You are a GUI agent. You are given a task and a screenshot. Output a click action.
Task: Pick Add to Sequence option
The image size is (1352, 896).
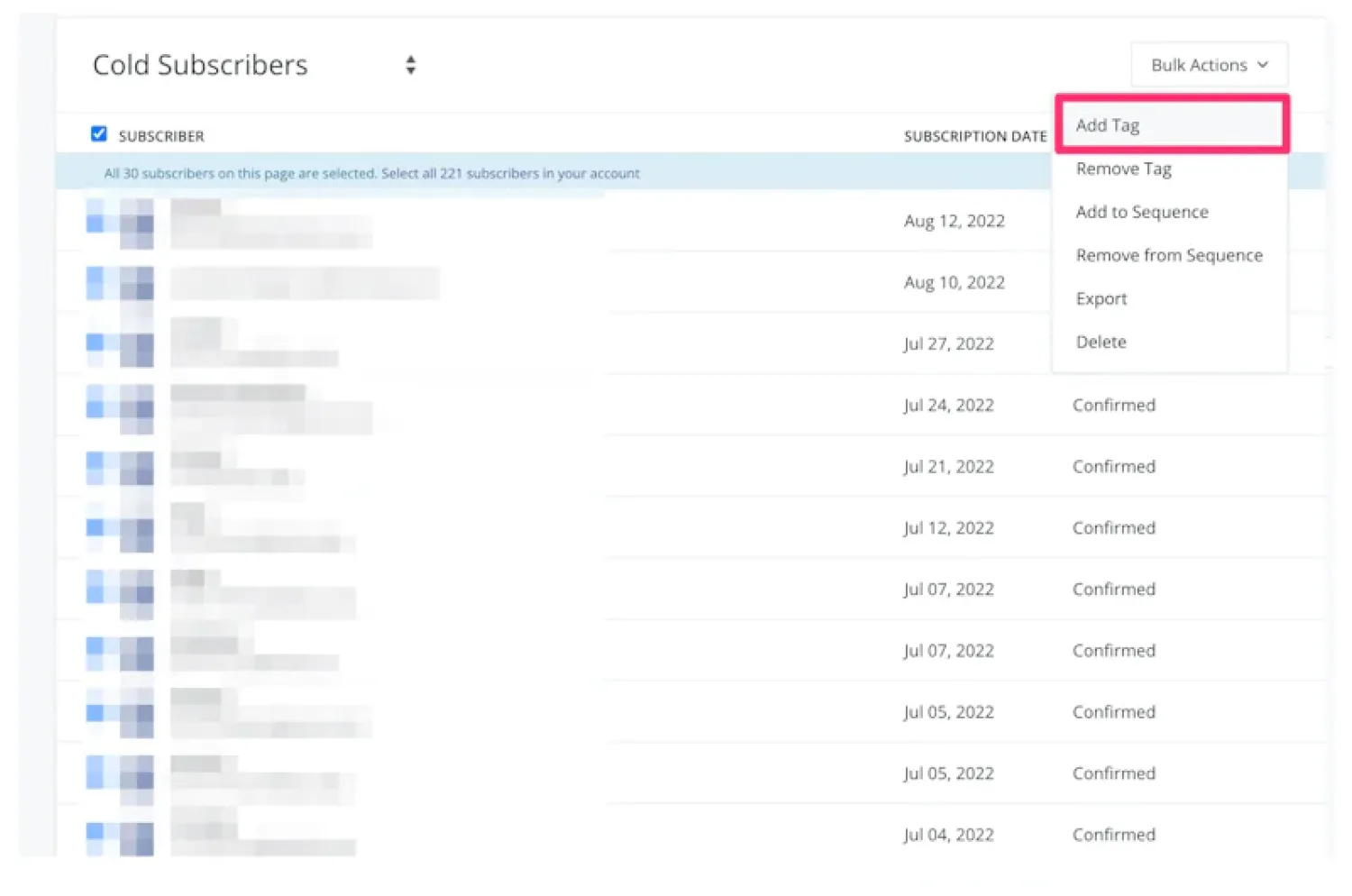tap(1141, 212)
